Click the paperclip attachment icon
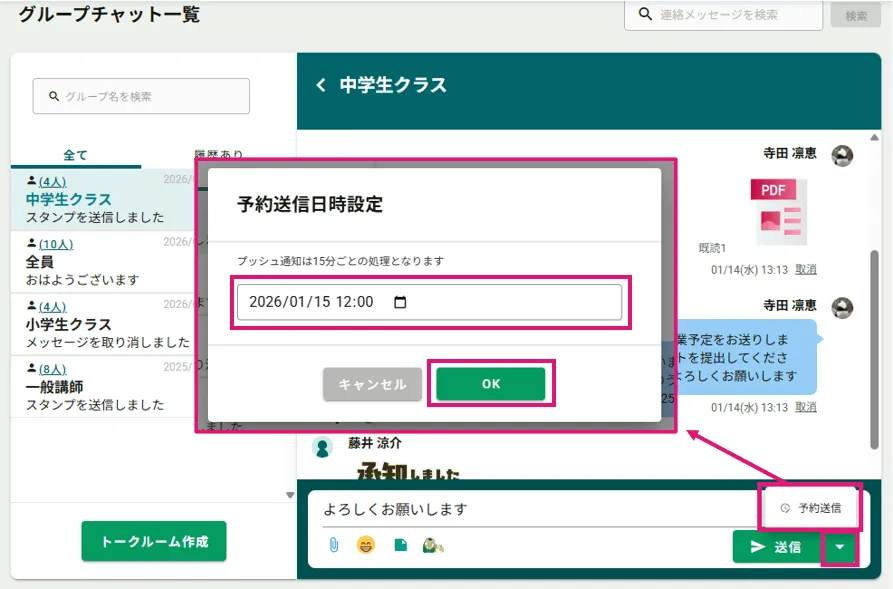 pos(334,545)
